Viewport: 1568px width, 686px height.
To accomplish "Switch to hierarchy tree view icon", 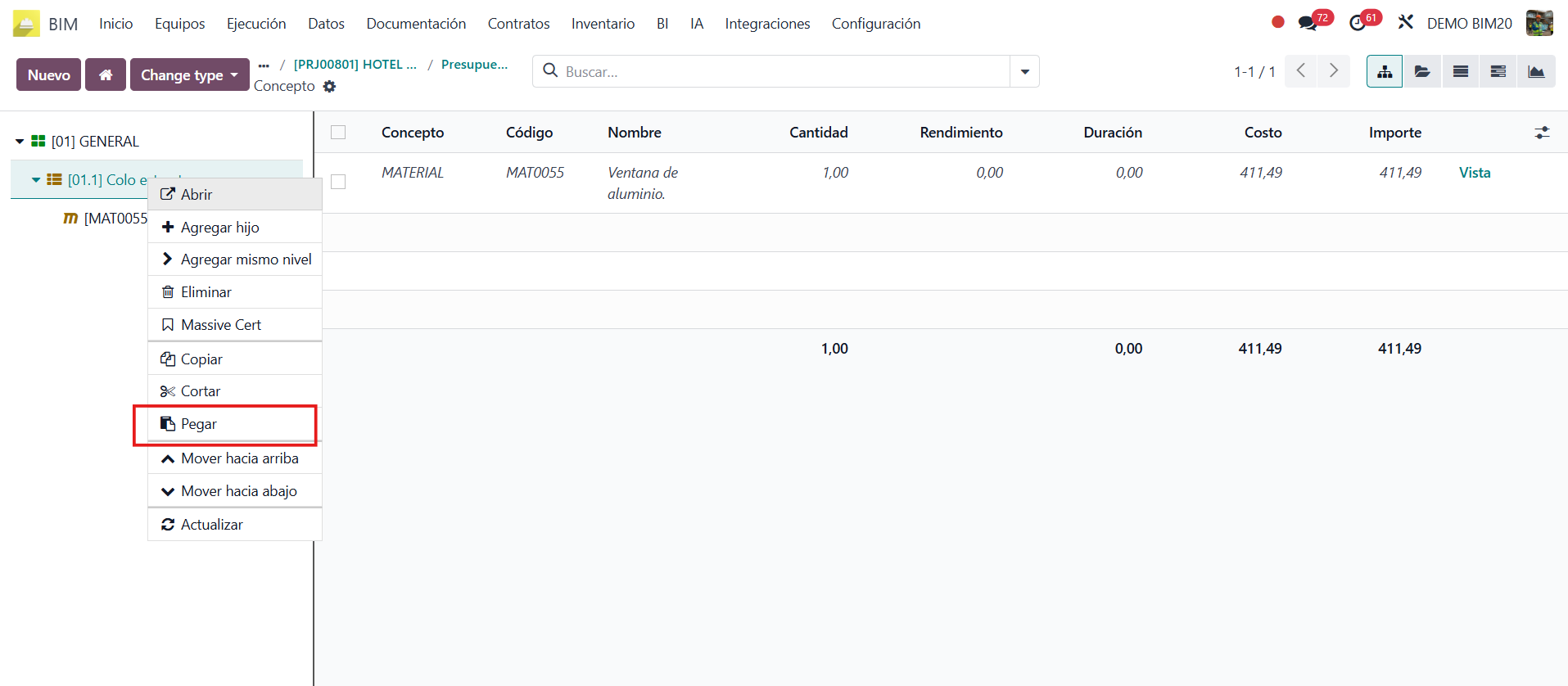I will (x=1384, y=72).
